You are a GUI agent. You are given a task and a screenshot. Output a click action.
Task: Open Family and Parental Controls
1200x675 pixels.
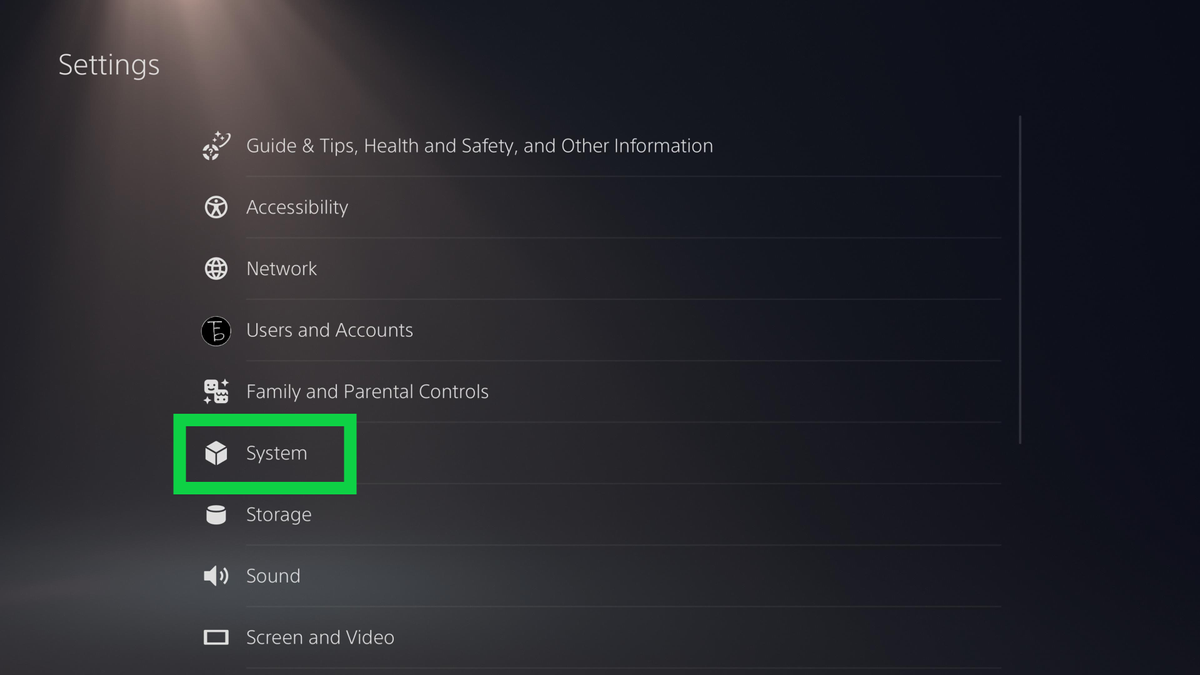click(367, 391)
